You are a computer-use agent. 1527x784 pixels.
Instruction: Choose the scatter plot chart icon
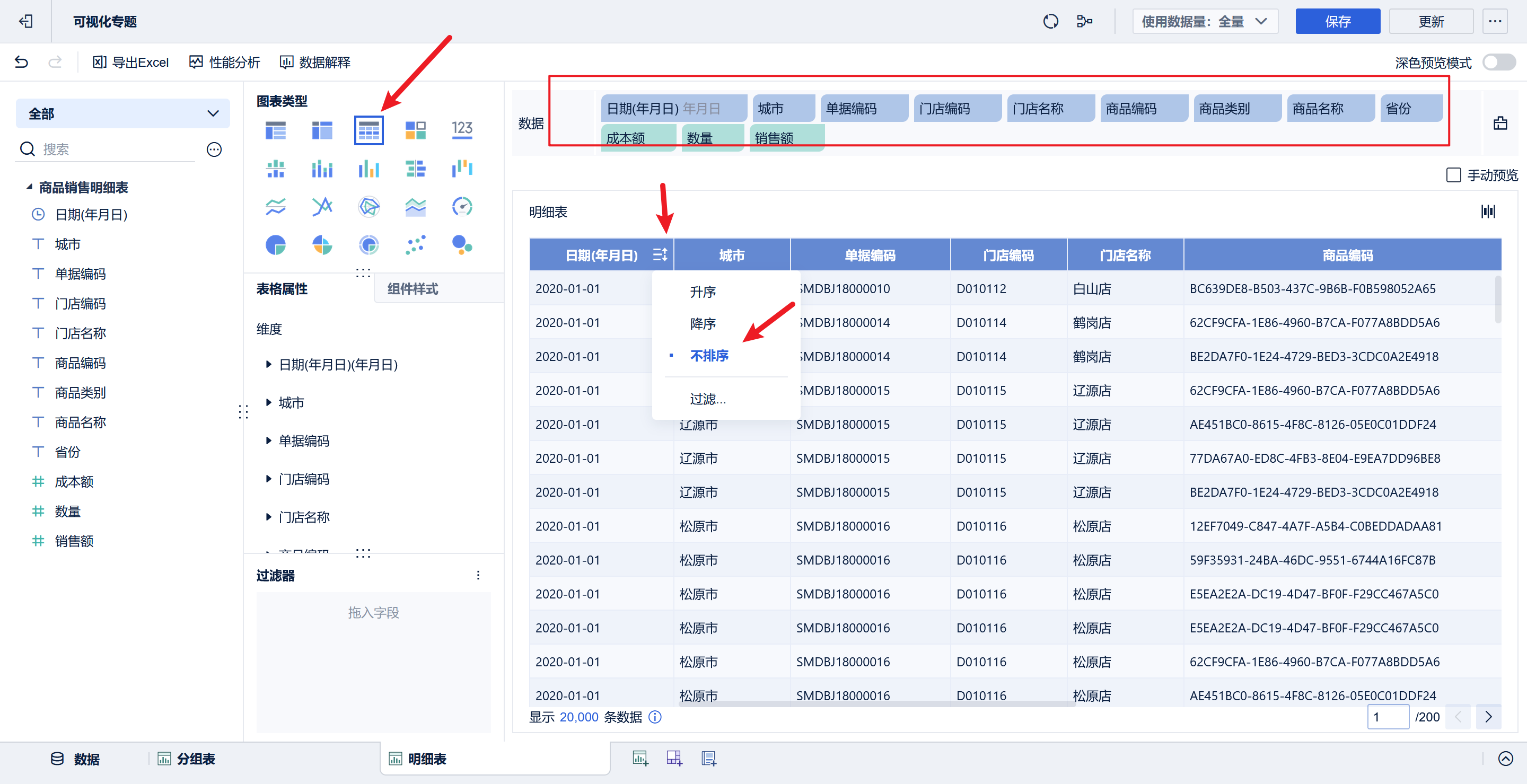415,245
